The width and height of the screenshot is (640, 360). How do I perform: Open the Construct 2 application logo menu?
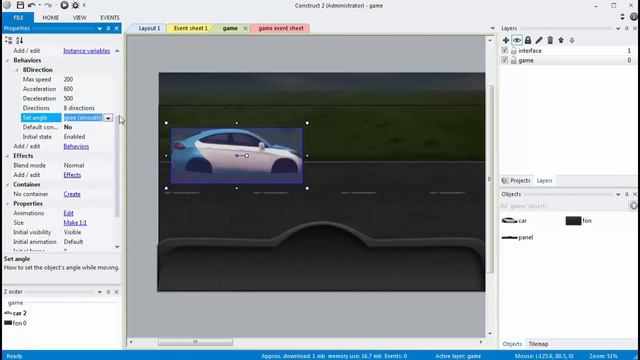click(x=7, y=5)
